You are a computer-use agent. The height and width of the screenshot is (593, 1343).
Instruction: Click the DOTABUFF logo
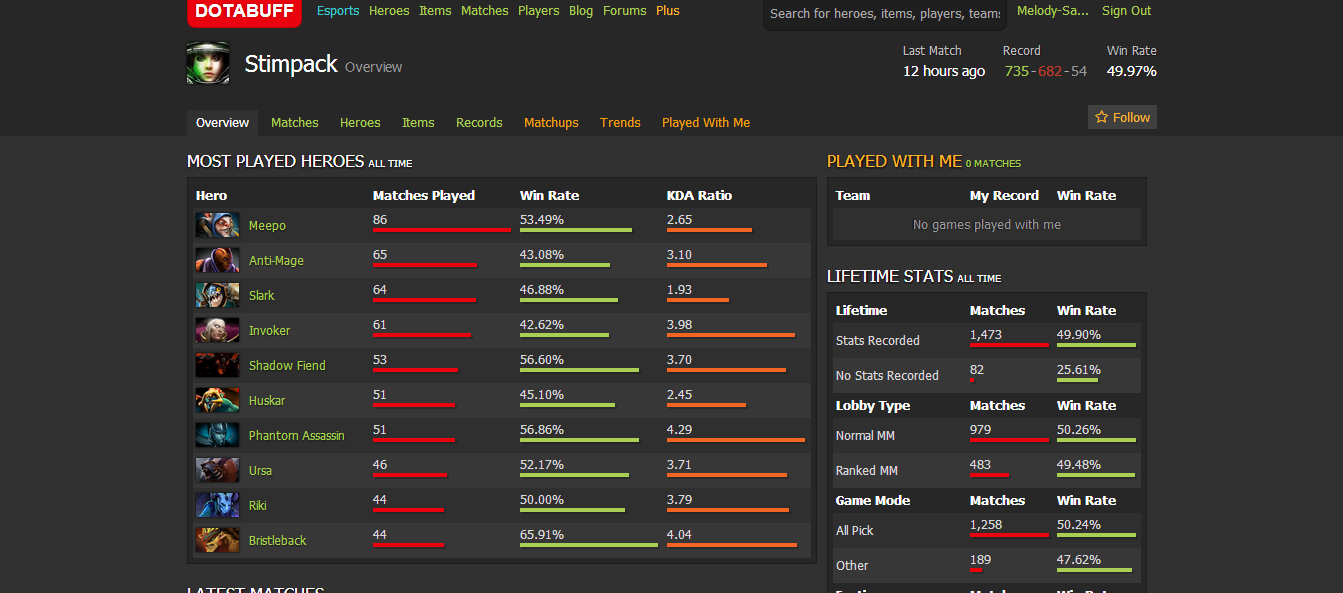coord(244,12)
